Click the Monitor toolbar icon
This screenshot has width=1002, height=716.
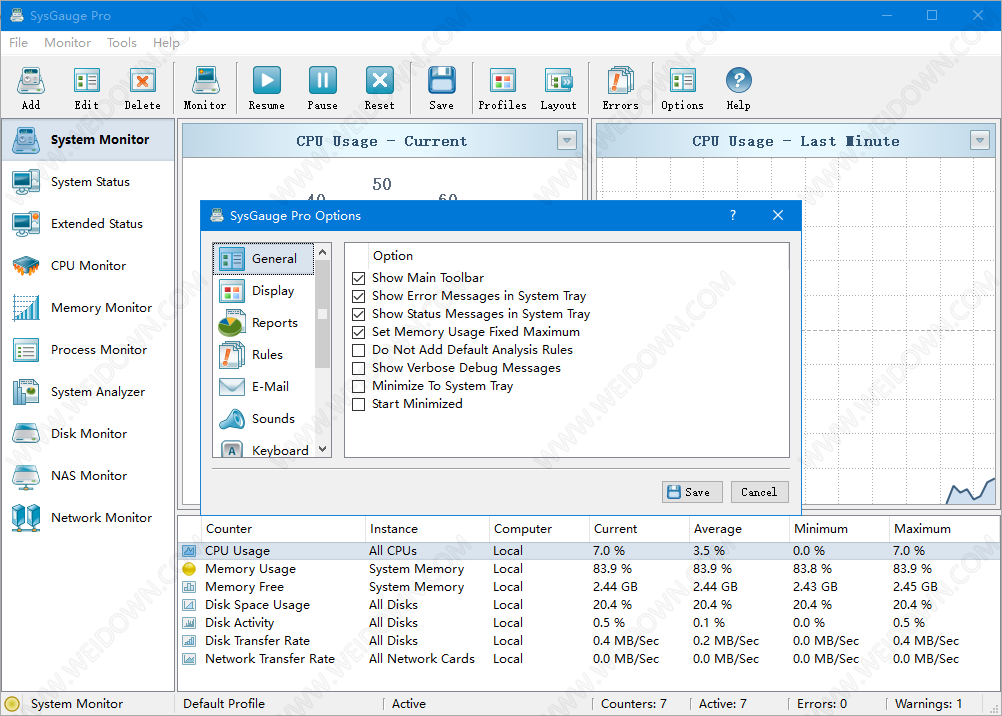(205, 88)
